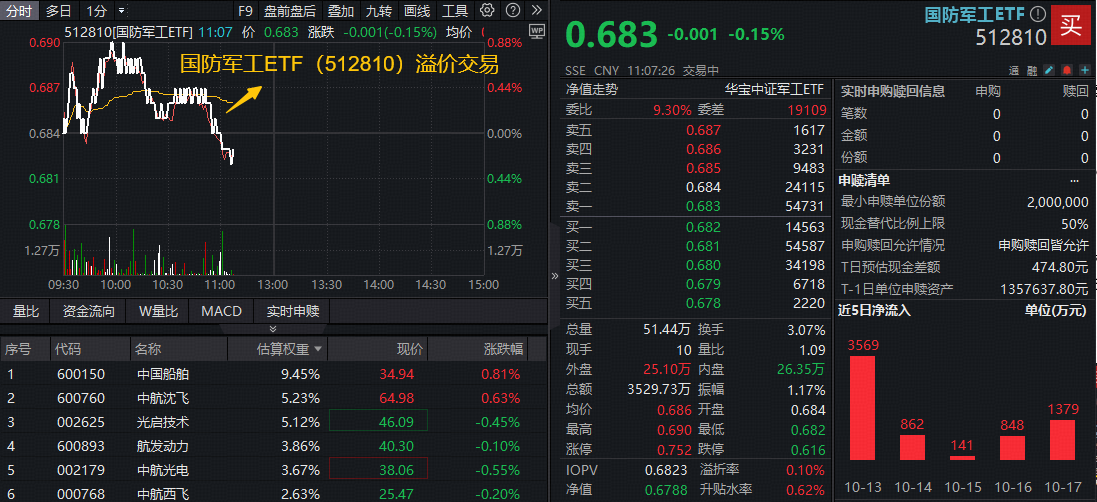Switch chart to 多日 view
Screen dimensions: 1097x502
pos(59,11)
